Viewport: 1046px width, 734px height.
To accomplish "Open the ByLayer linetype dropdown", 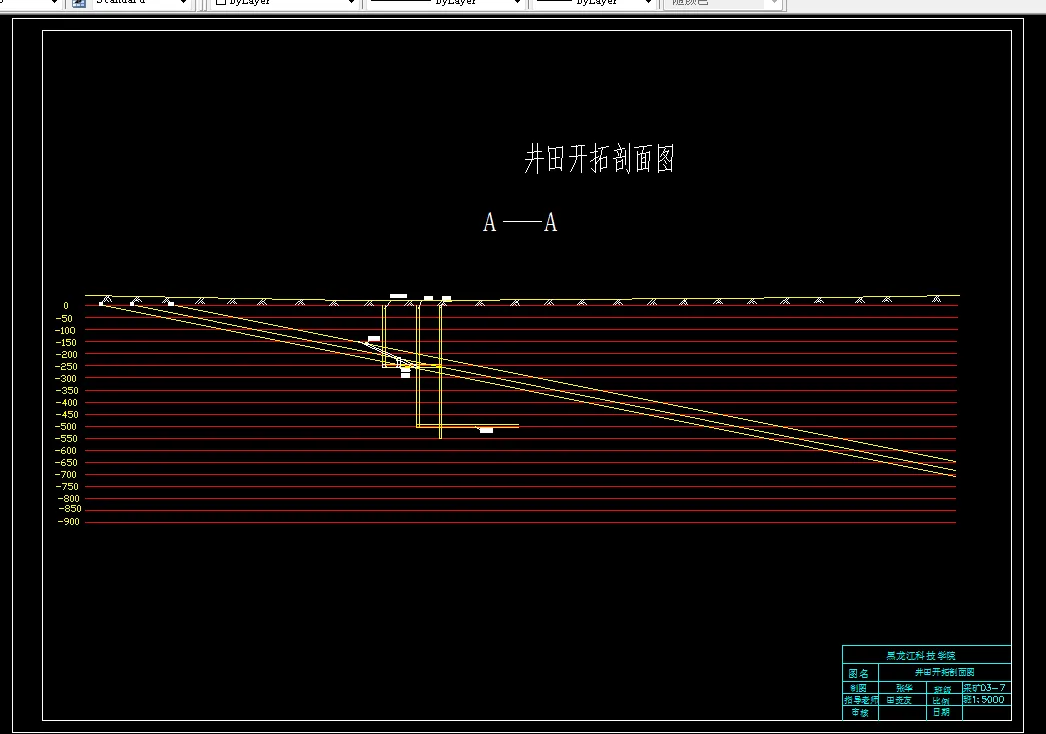I will [x=517, y=3].
